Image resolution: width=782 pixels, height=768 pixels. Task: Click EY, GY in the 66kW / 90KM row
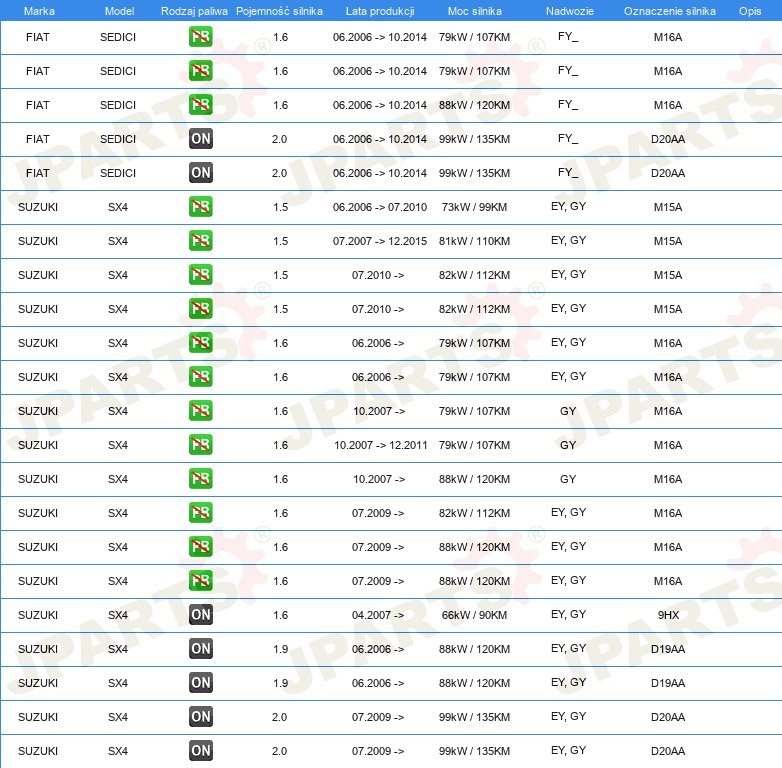[x=569, y=614]
